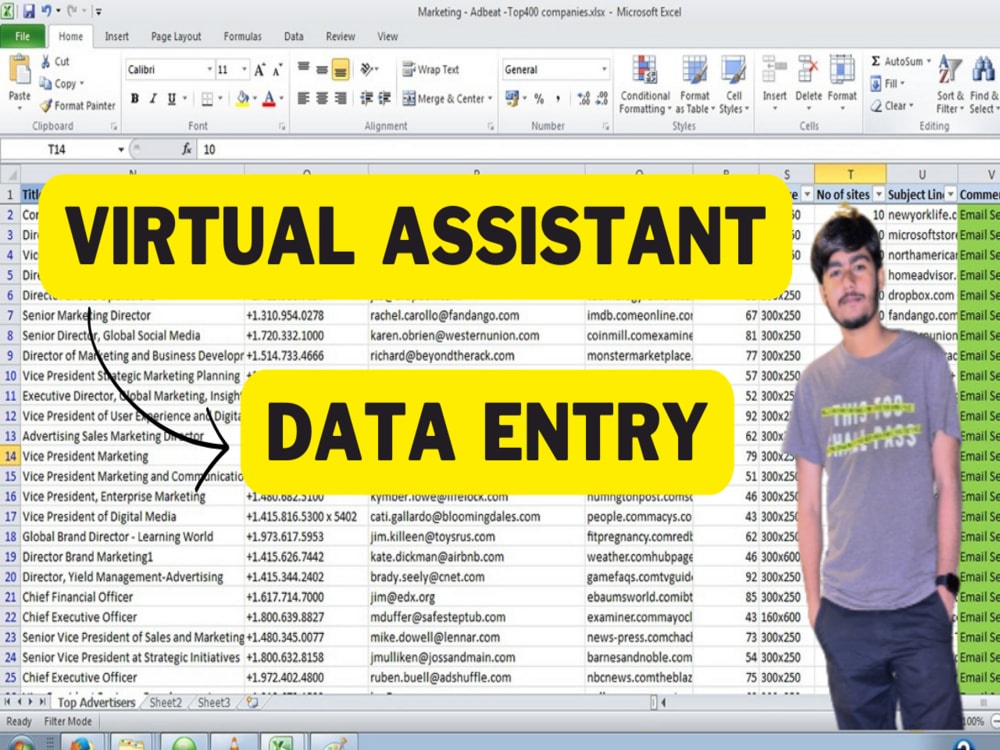Screen dimensions: 1000x750
Task: Select the Sheet2 worksheet tab
Action: pos(164,702)
